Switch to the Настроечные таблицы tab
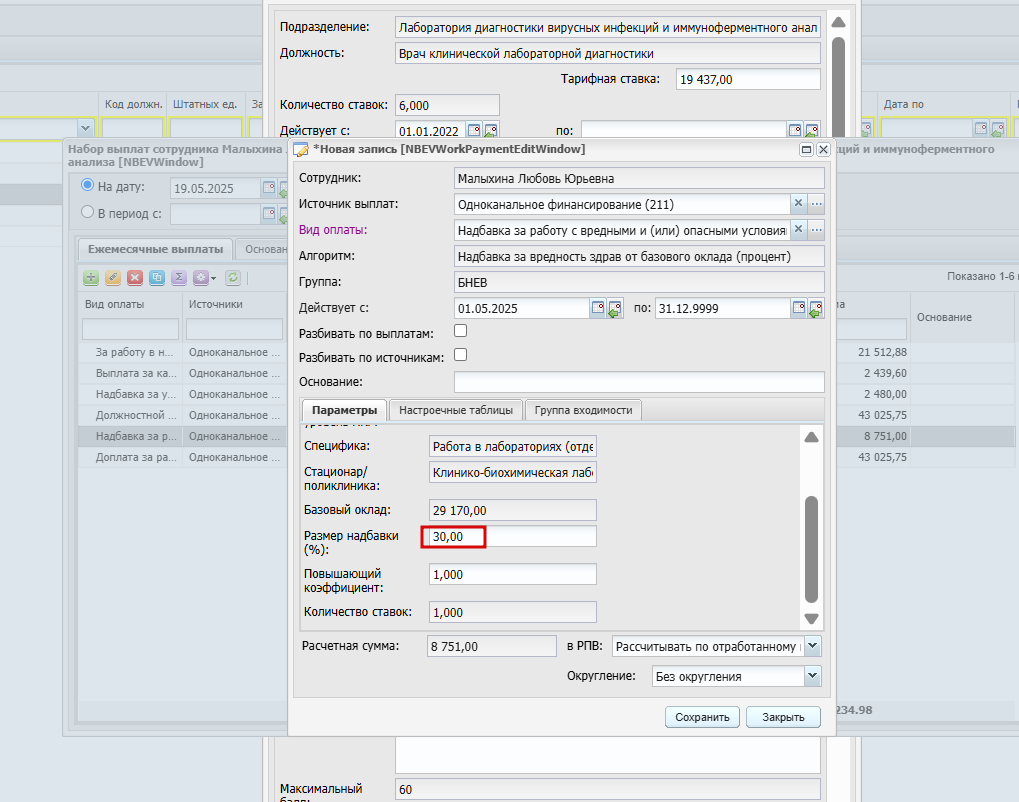1019x802 pixels. (456, 410)
